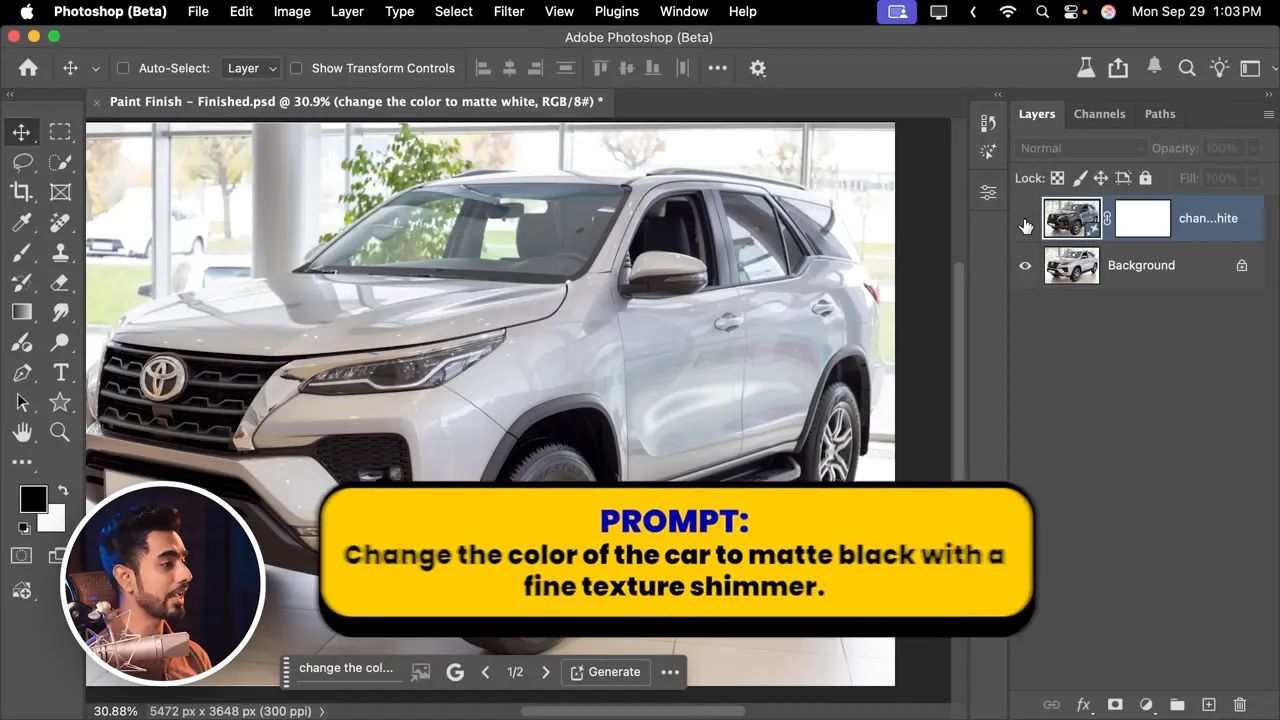The width and height of the screenshot is (1280, 720).
Task: Click the black foreground color swatch
Action: [32, 498]
